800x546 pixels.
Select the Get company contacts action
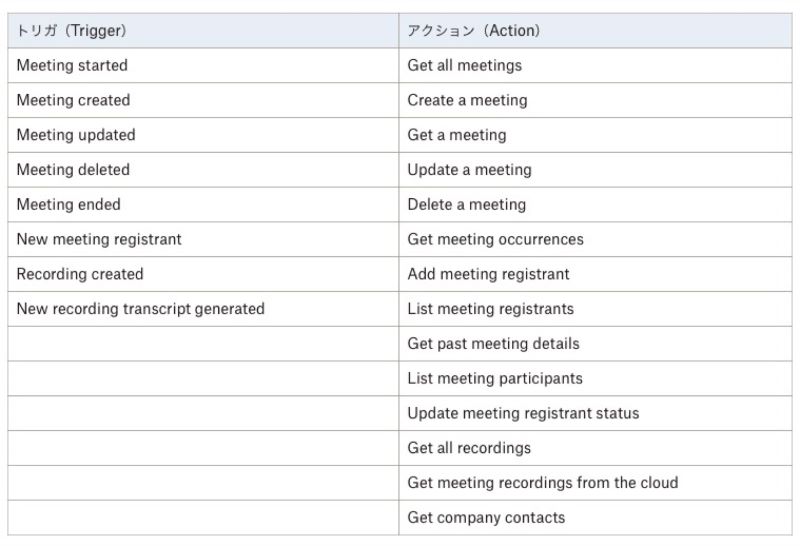[595, 517]
